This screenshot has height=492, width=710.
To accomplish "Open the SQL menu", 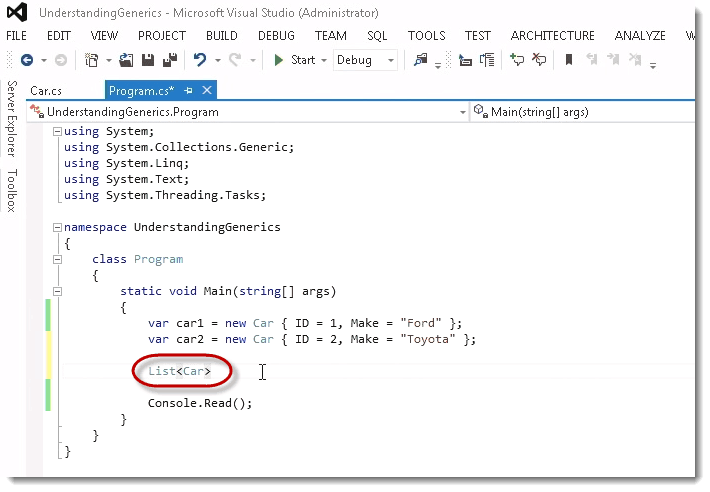I will tap(377, 36).
